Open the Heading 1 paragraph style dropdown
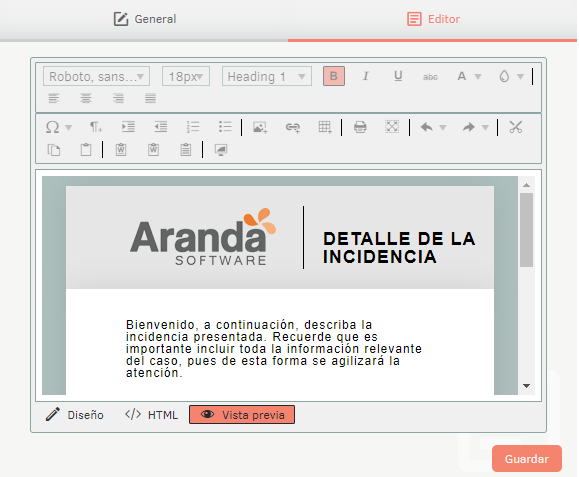 tap(267, 76)
